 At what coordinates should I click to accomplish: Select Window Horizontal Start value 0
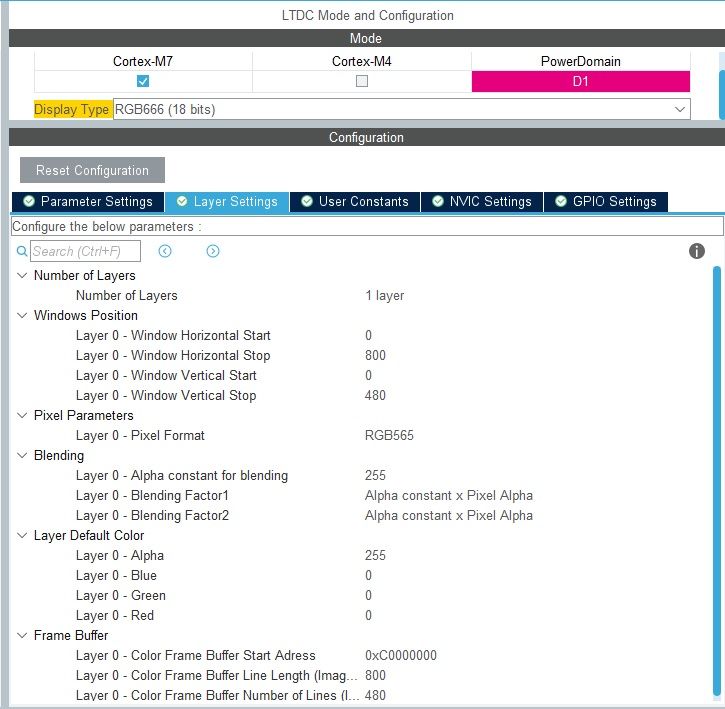point(369,335)
